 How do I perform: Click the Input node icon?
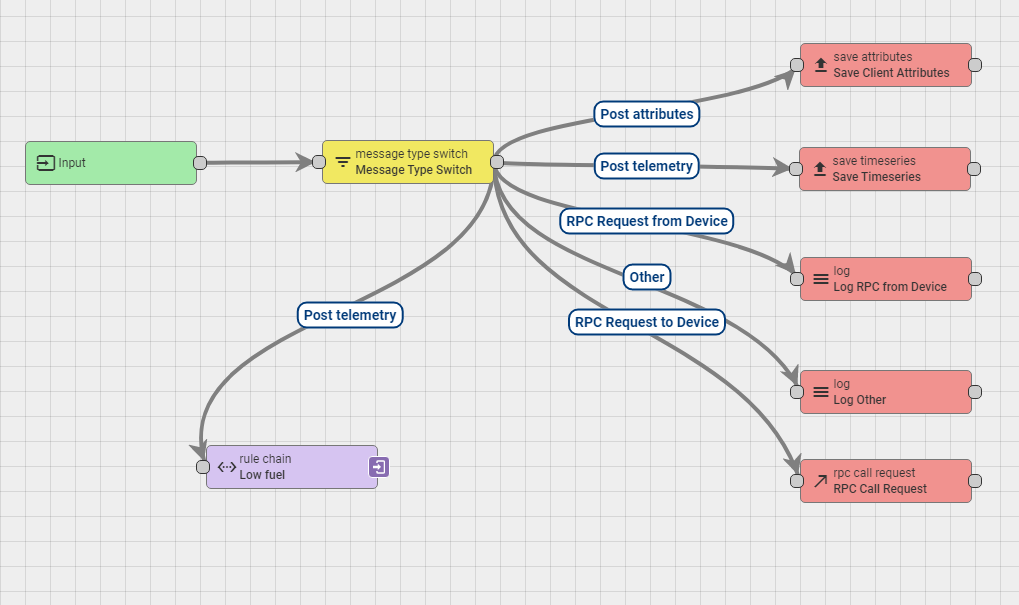(x=45, y=163)
